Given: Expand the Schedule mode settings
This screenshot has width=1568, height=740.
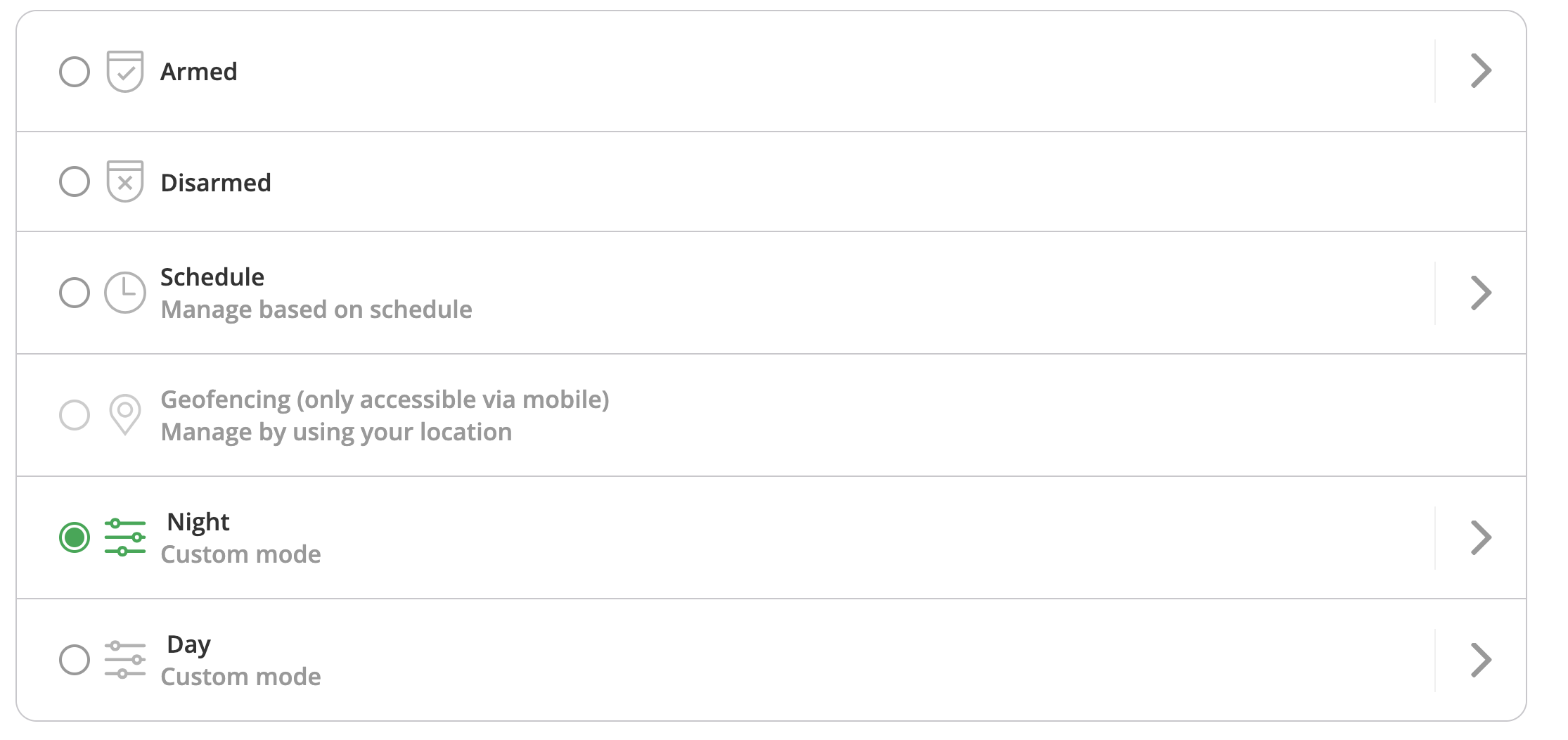Looking at the screenshot, I should point(1482,292).
